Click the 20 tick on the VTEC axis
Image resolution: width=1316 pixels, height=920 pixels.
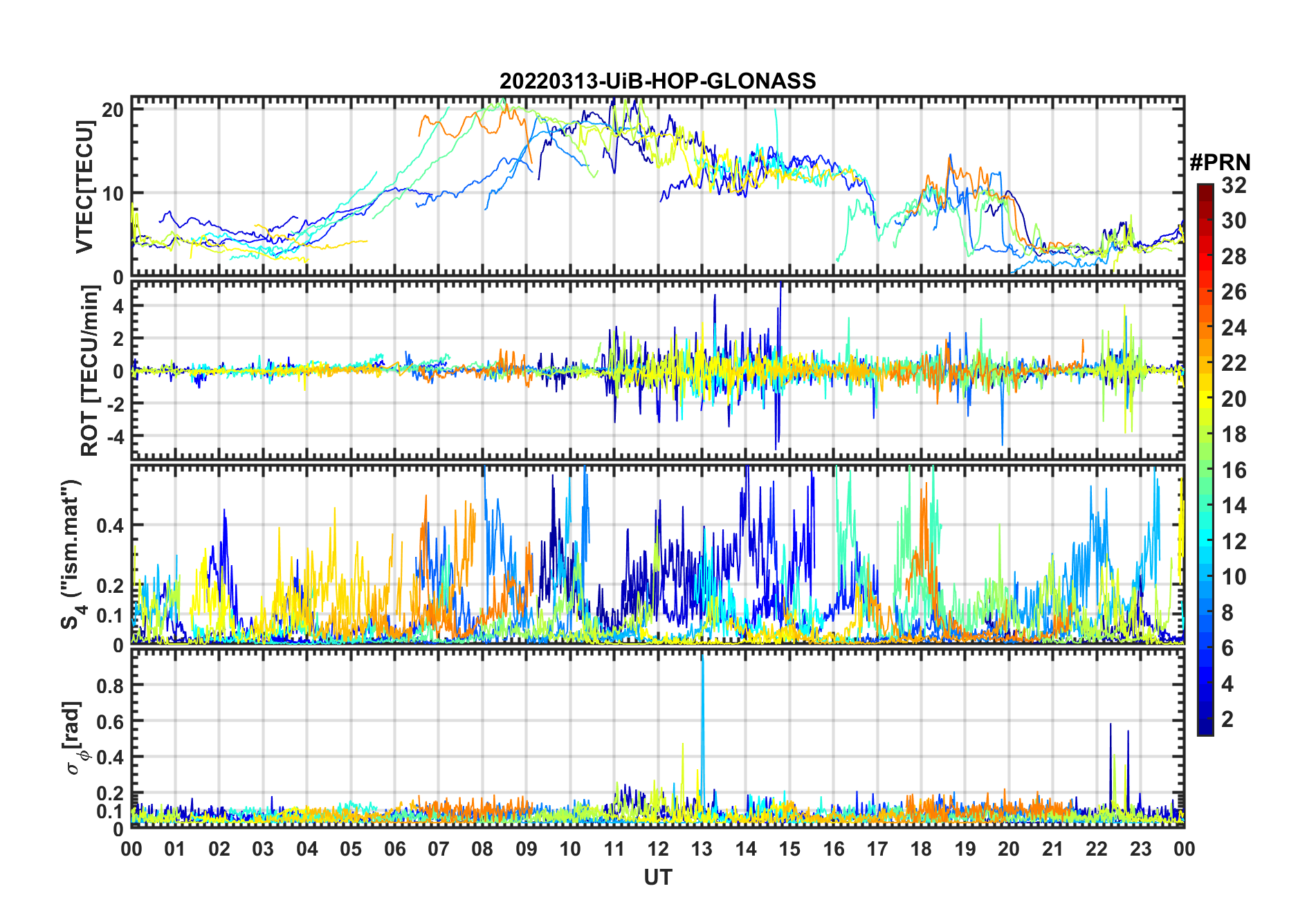[113, 110]
